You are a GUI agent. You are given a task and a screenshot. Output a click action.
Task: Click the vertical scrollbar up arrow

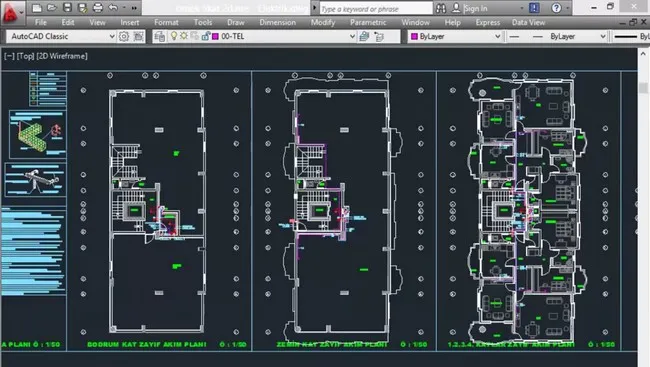pyautogui.click(x=643, y=54)
